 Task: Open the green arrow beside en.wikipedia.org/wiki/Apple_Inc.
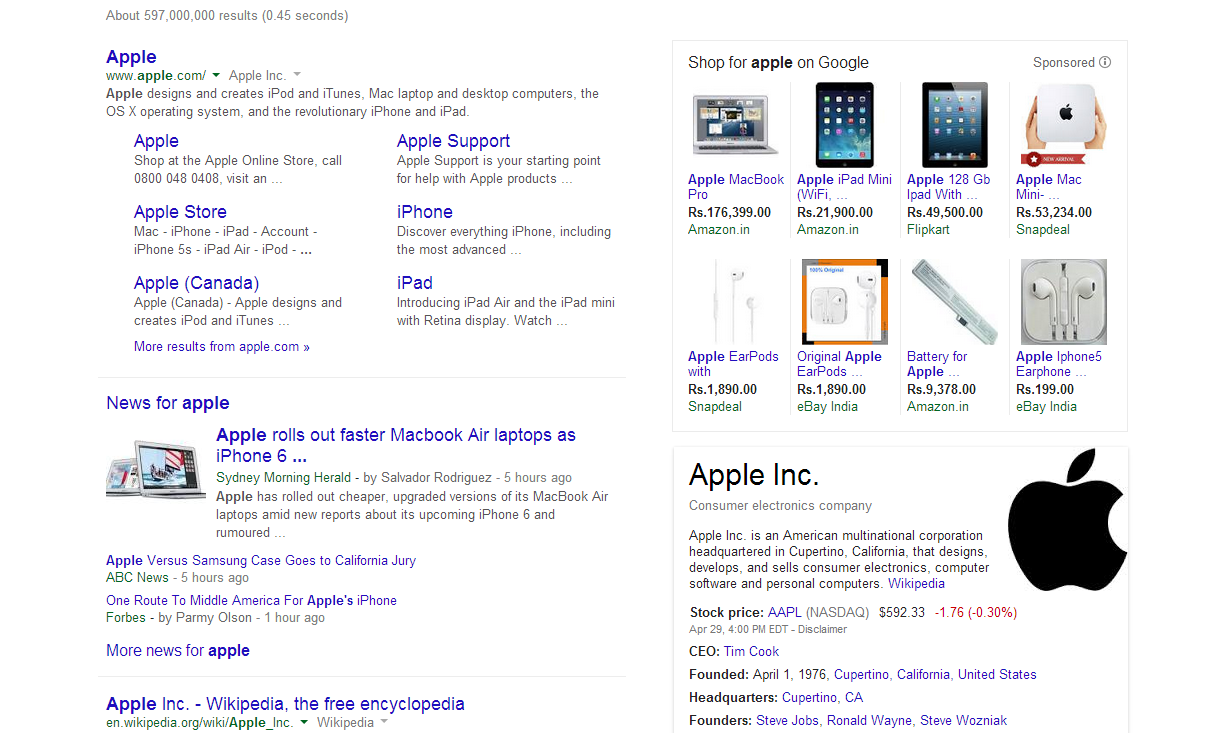point(304,723)
